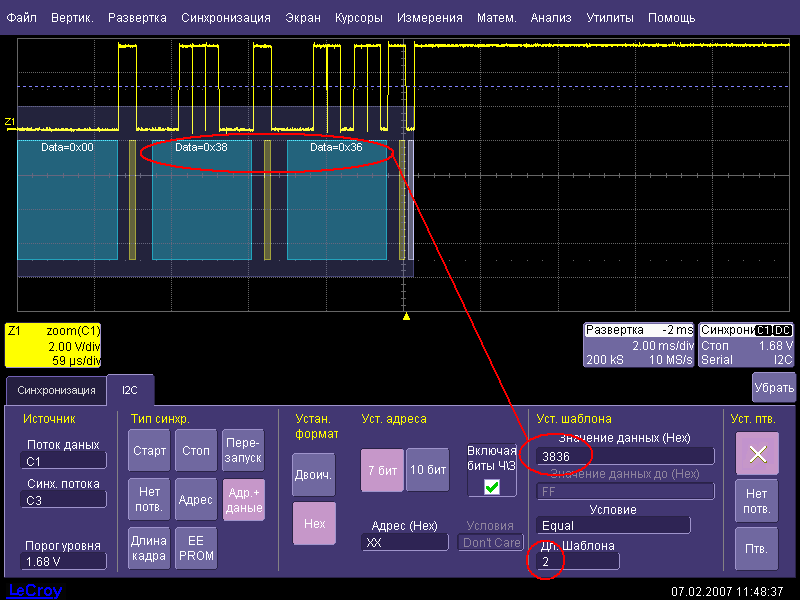Click the Значение данных (Hex) input field
The height and width of the screenshot is (600, 800).
[x=625, y=456]
